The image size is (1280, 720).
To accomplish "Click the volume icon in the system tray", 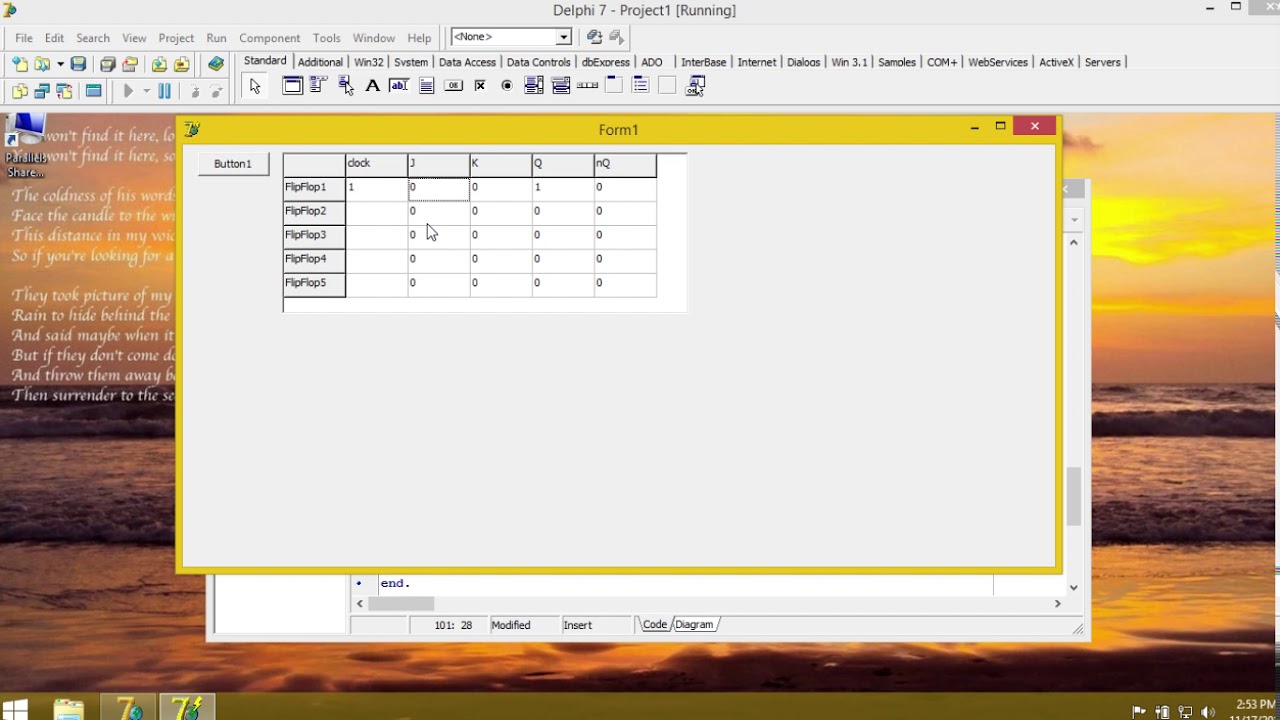I will 1208,712.
